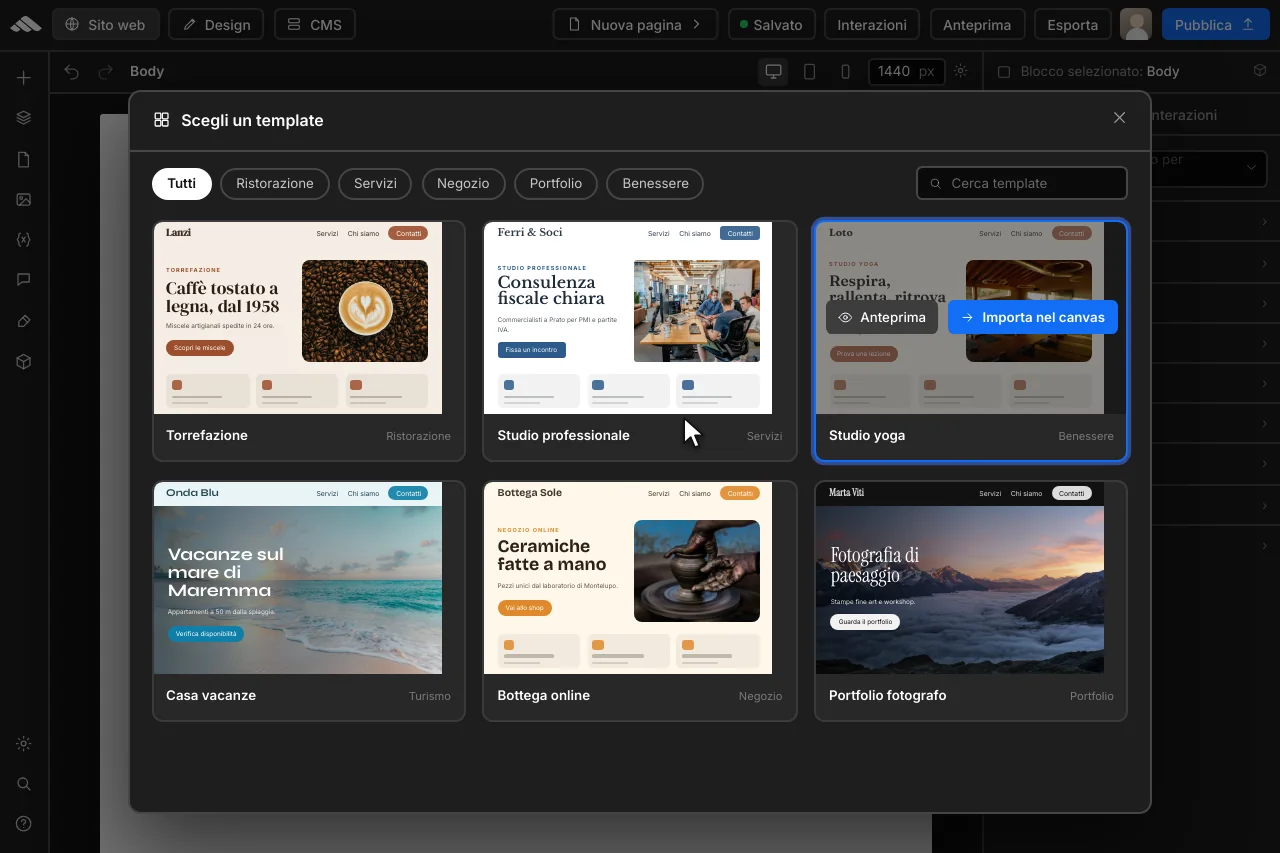The height and width of the screenshot is (853, 1280).
Task: Switch to tablet viewport
Action: click(810, 72)
